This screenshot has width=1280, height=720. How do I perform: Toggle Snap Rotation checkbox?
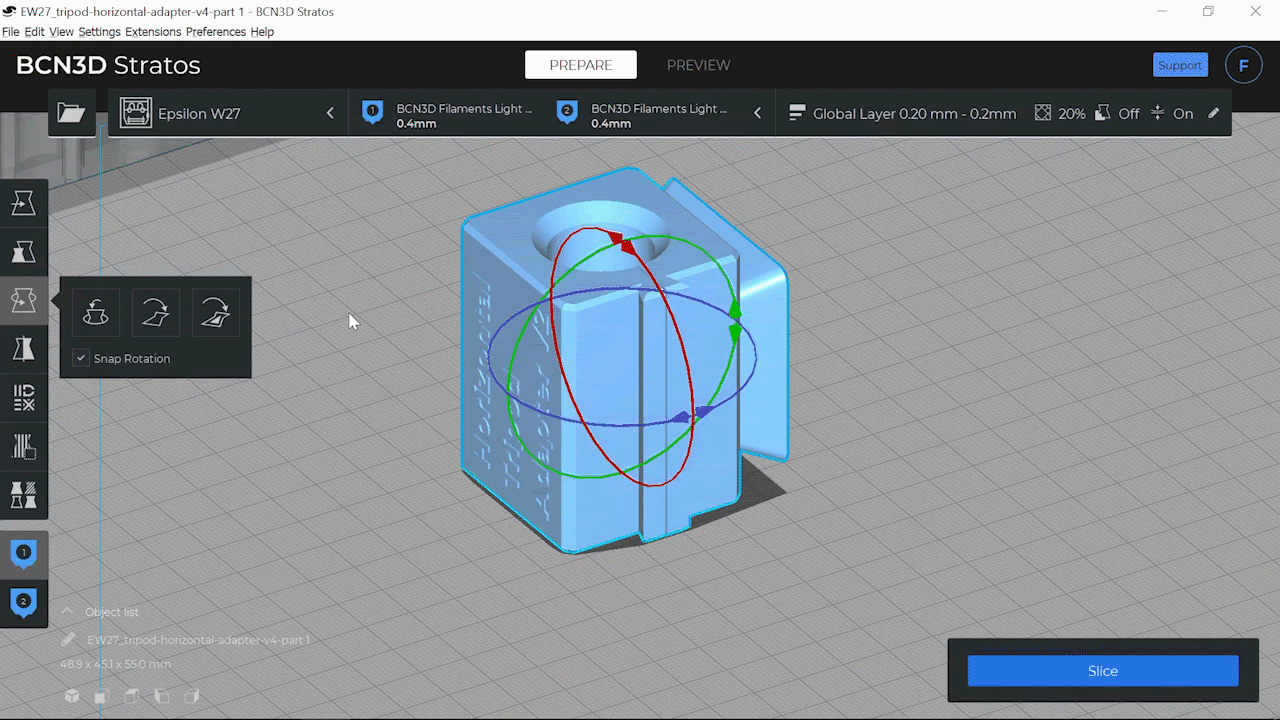tap(81, 358)
